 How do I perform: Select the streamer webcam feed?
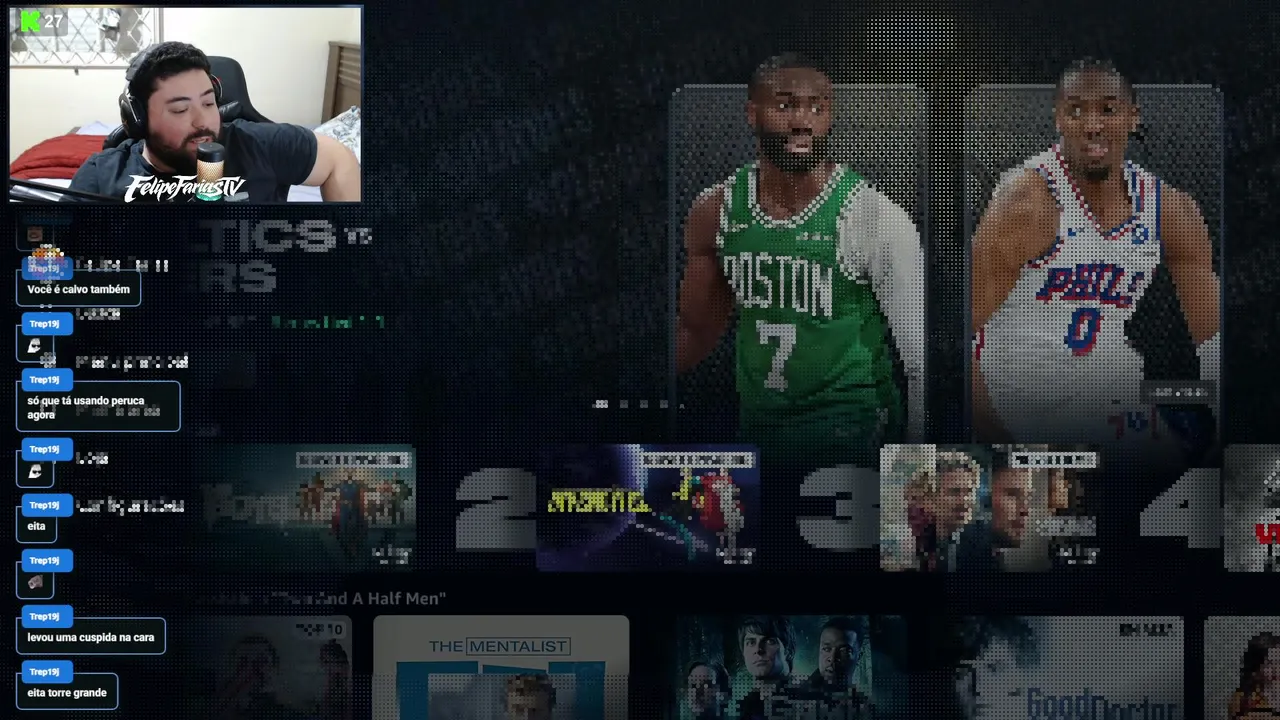point(186,104)
